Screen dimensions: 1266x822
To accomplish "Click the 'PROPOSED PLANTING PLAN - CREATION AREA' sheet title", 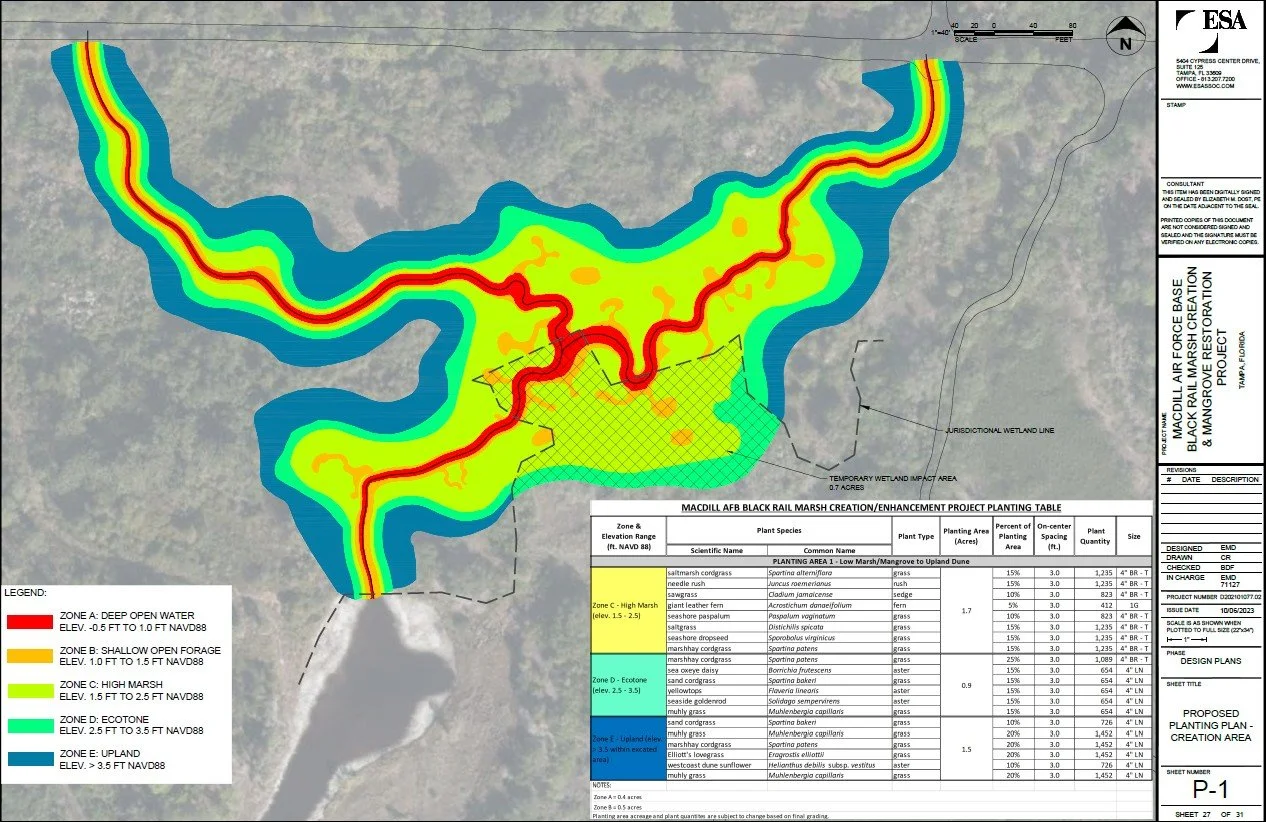I will coord(1210,726).
